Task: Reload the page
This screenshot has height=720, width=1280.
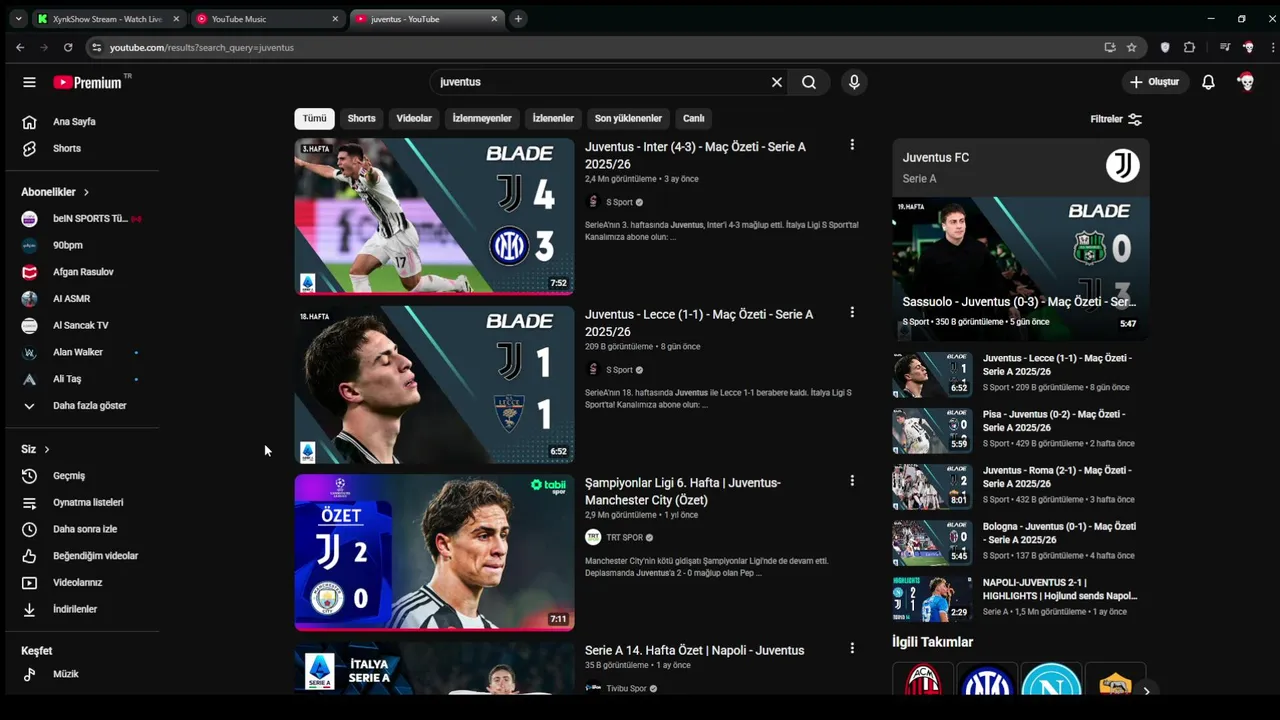Action: pos(68,47)
